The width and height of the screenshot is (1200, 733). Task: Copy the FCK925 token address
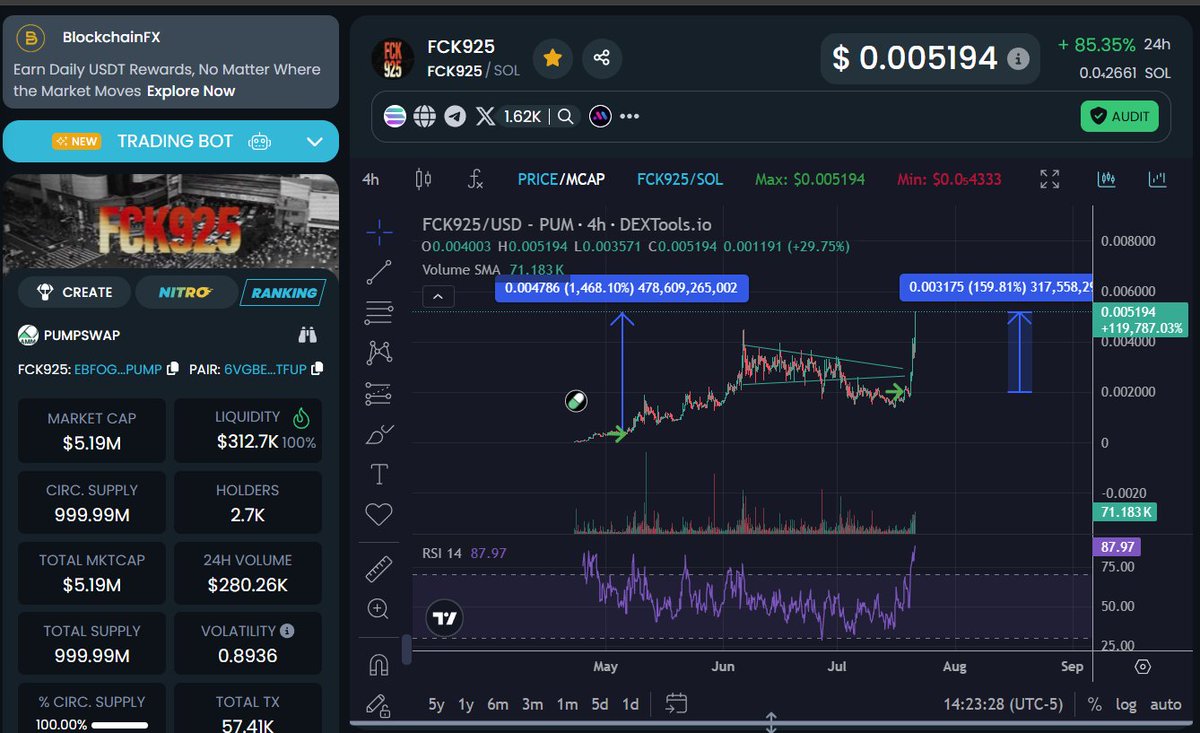pos(173,369)
